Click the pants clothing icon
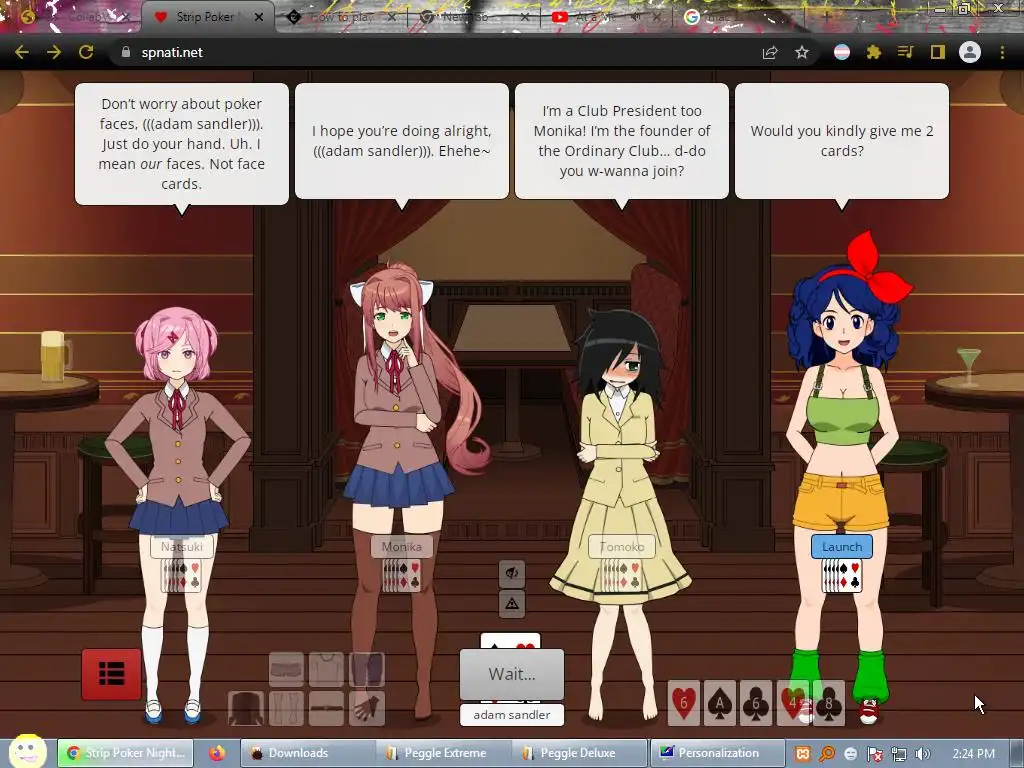This screenshot has height=768, width=1024. (286, 708)
